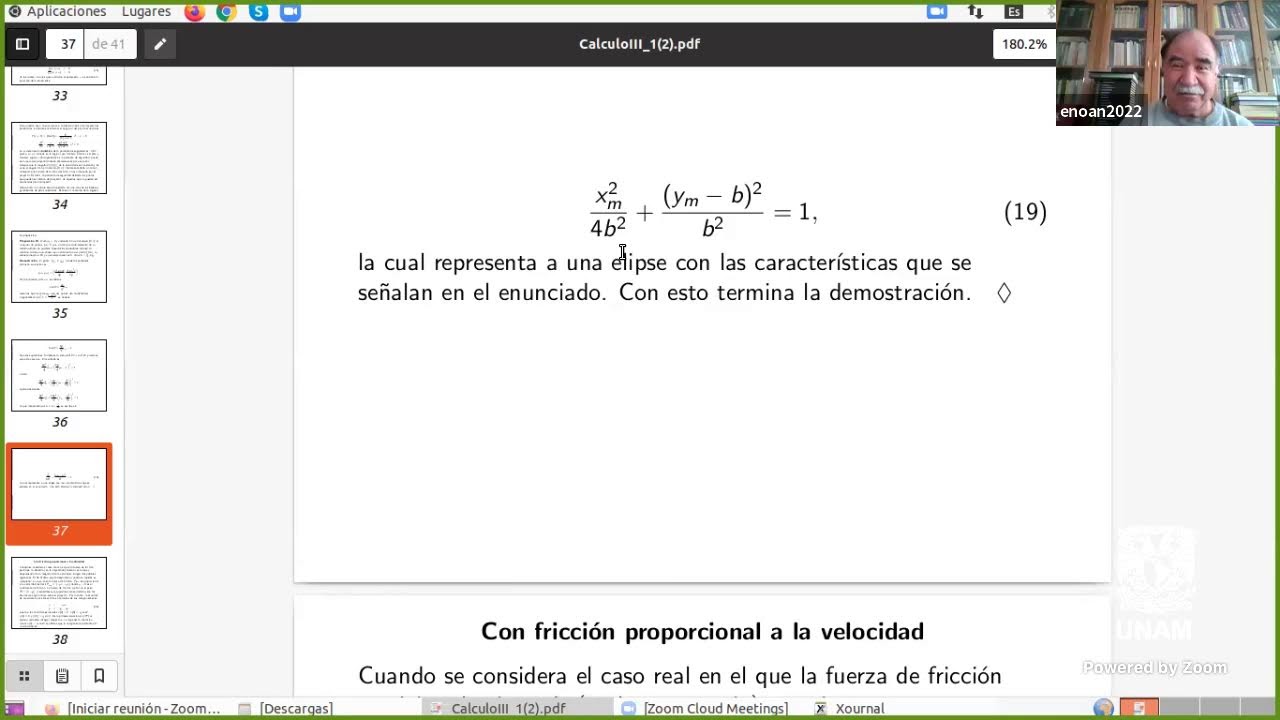The width and height of the screenshot is (1280, 720).
Task: Click the page number field showing 37
Action: point(67,44)
